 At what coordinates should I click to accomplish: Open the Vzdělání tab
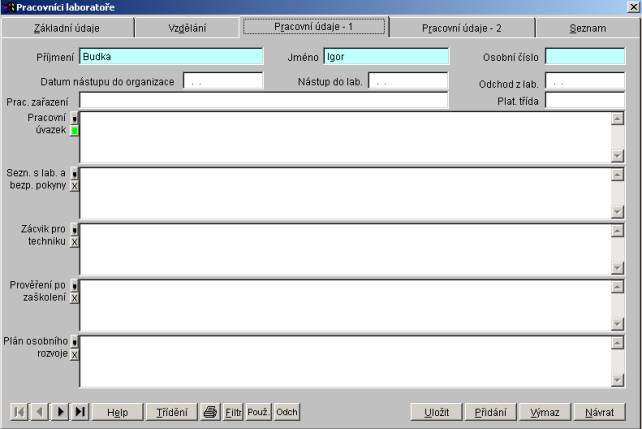(x=187, y=28)
